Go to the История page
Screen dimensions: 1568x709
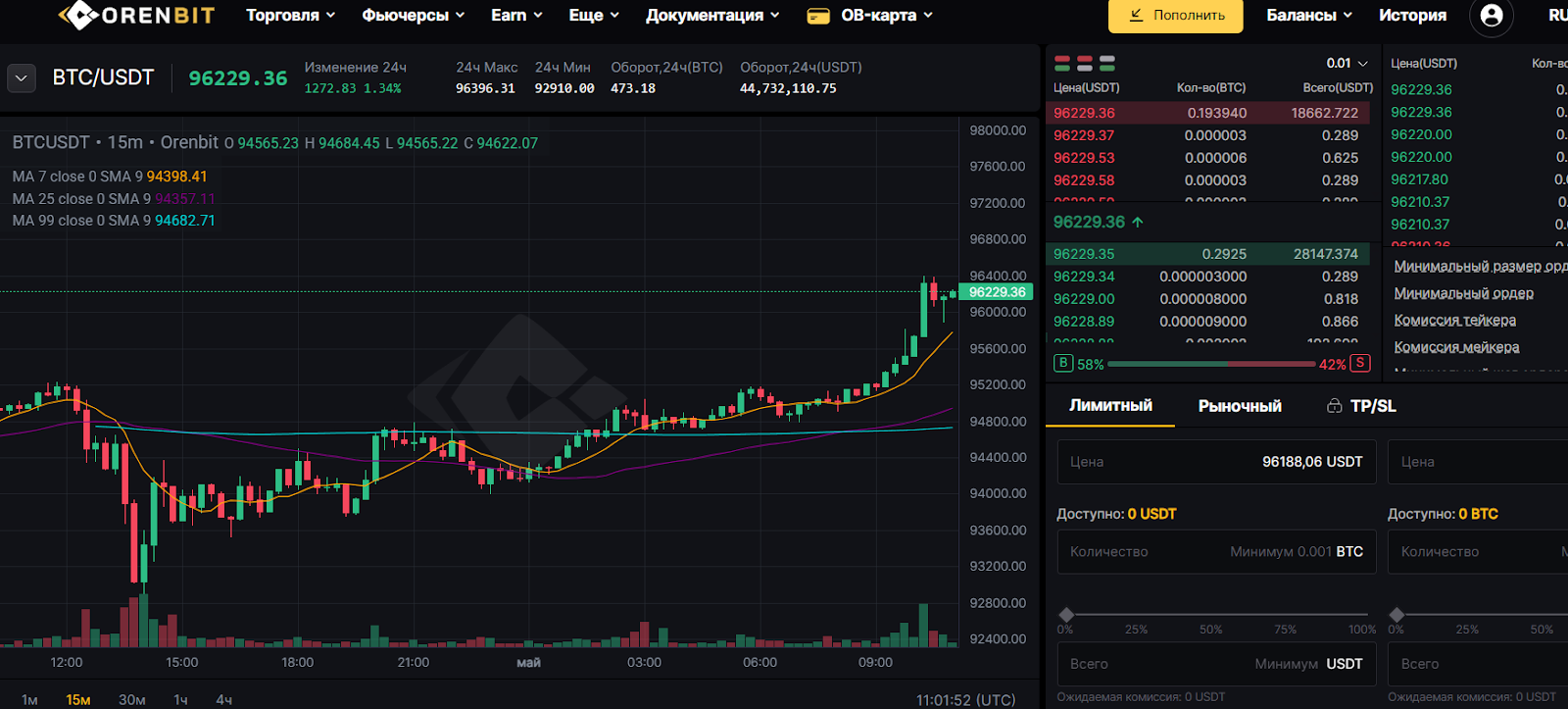pos(1412,16)
